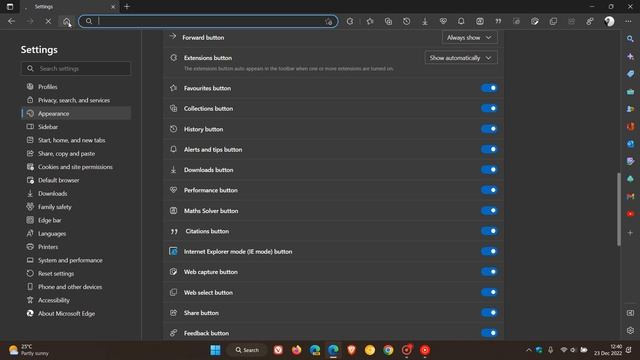The image size is (640, 360).
Task: Click the Citations quote icon in toolbar
Action: click(498, 21)
